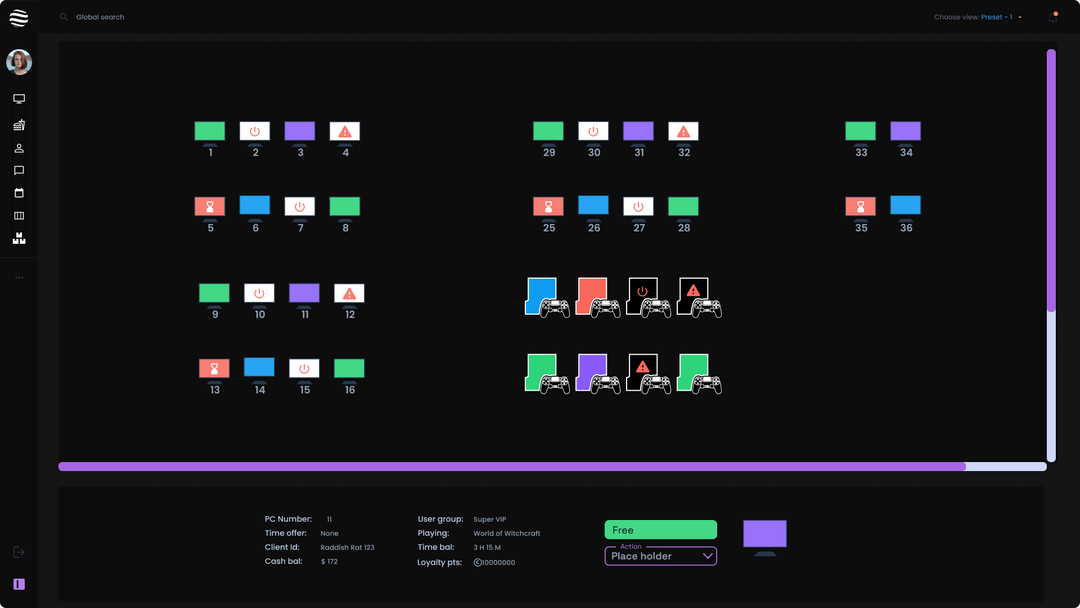Open the cash register sidebar icon

pyautogui.click(x=19, y=125)
